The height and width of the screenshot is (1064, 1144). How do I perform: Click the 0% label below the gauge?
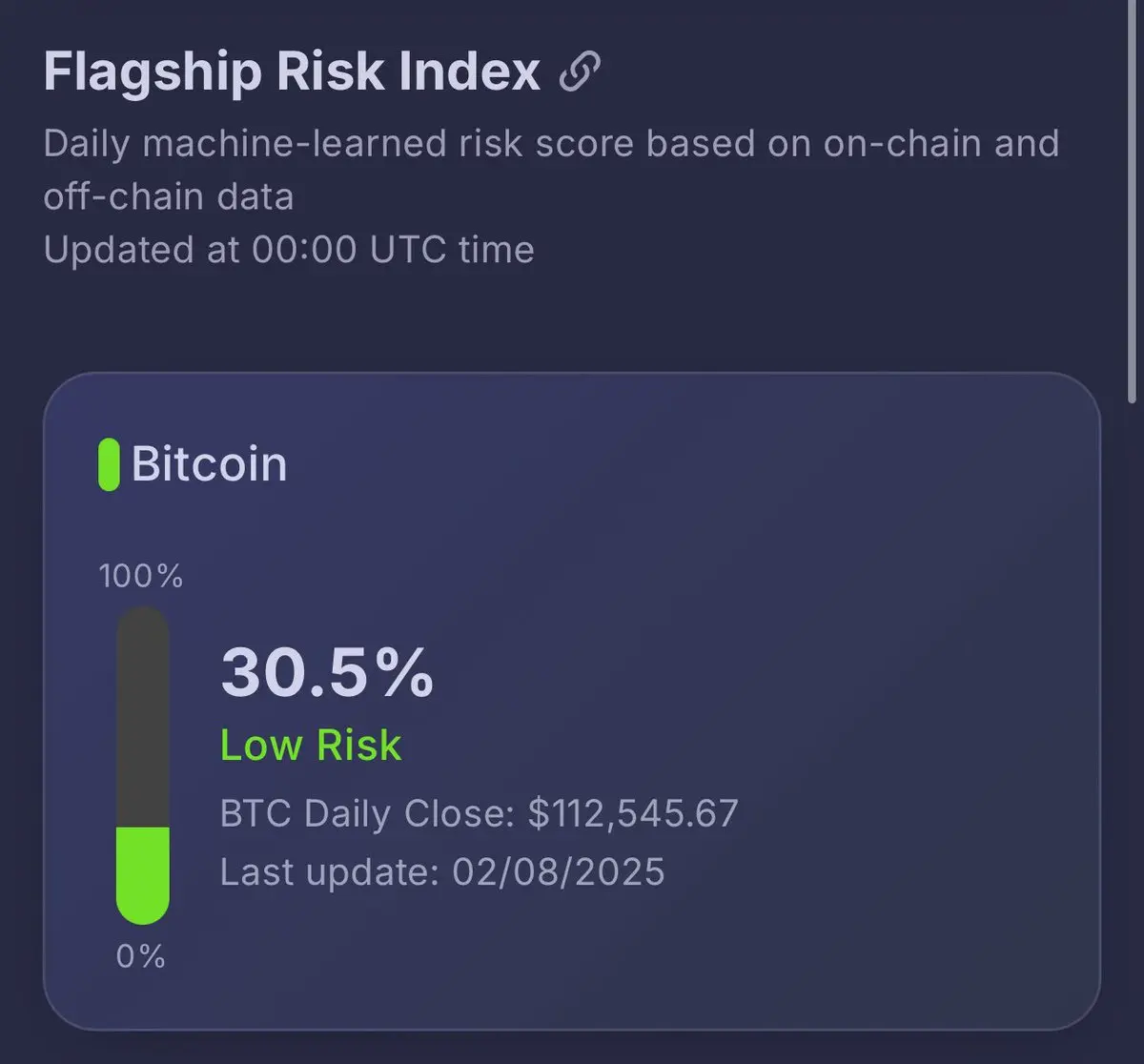(141, 956)
